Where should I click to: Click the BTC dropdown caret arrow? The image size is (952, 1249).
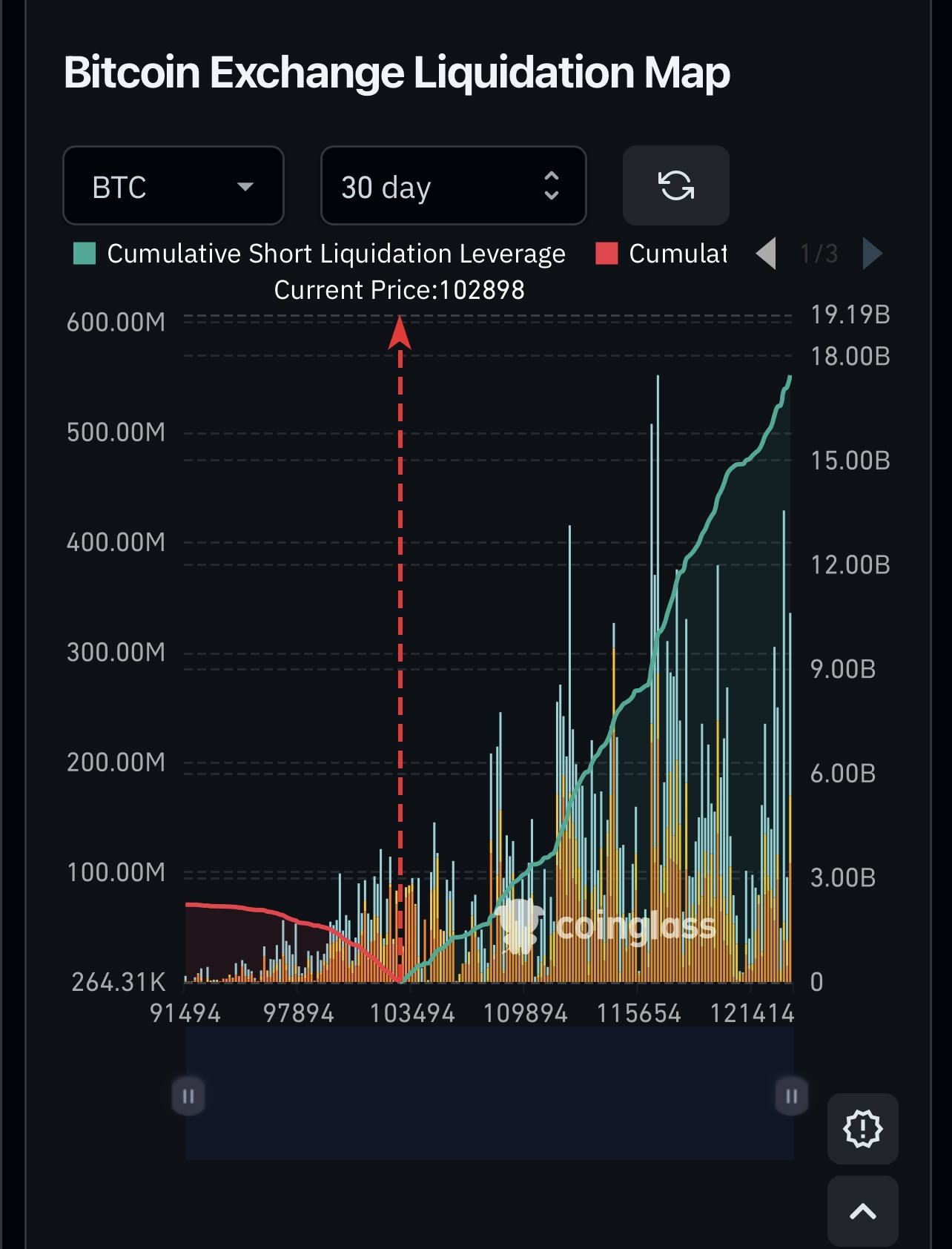pos(245,186)
